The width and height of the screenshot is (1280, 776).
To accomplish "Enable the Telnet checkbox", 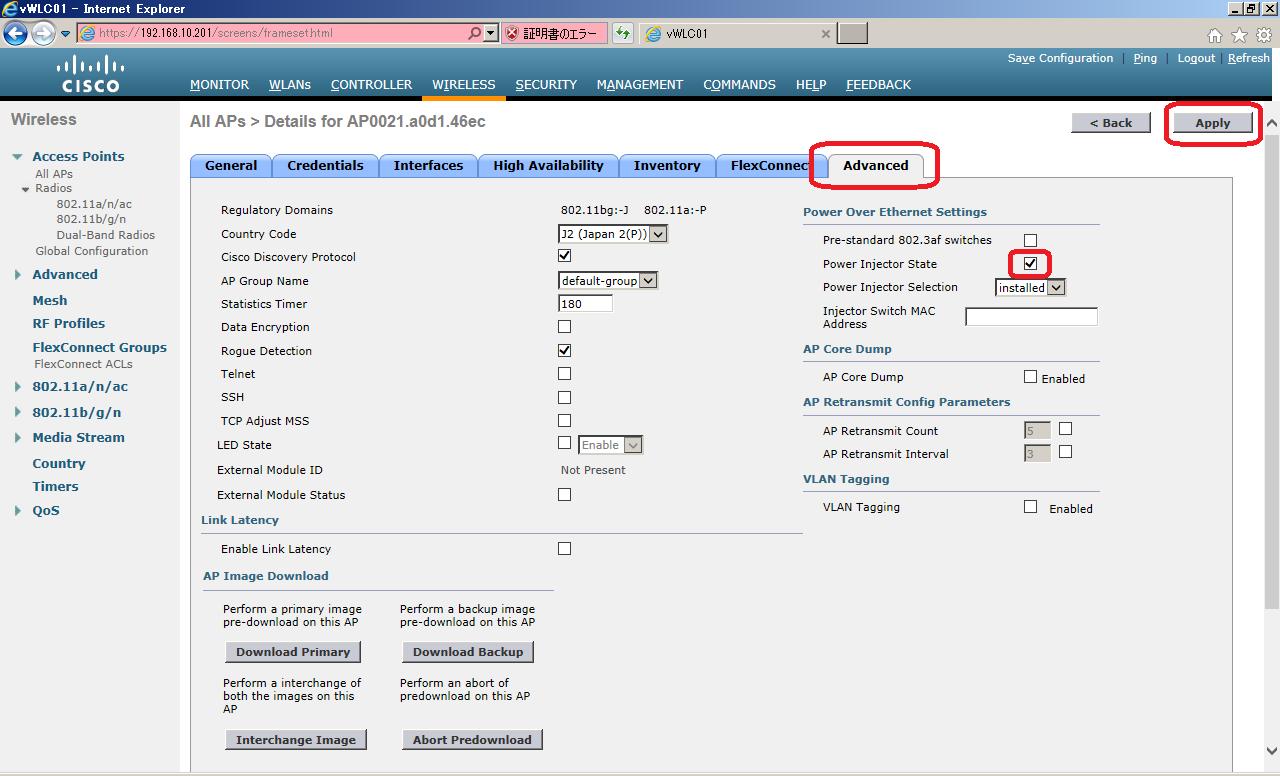I will point(564,373).
